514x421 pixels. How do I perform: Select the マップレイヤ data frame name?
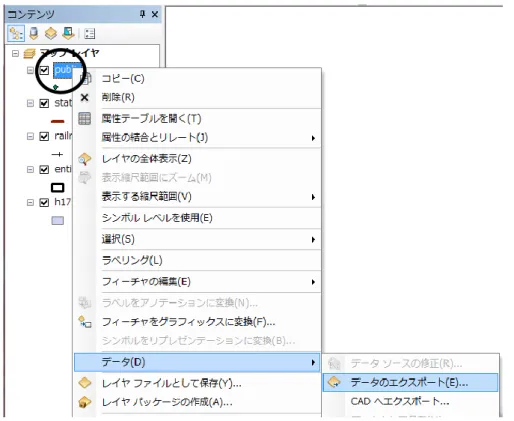pyautogui.click(x=70, y=53)
